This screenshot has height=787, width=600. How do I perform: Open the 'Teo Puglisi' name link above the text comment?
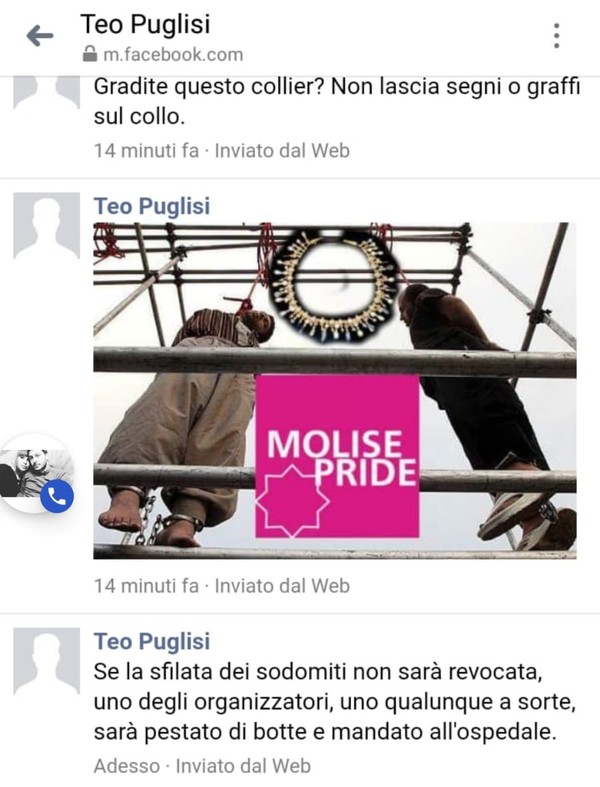[152, 641]
